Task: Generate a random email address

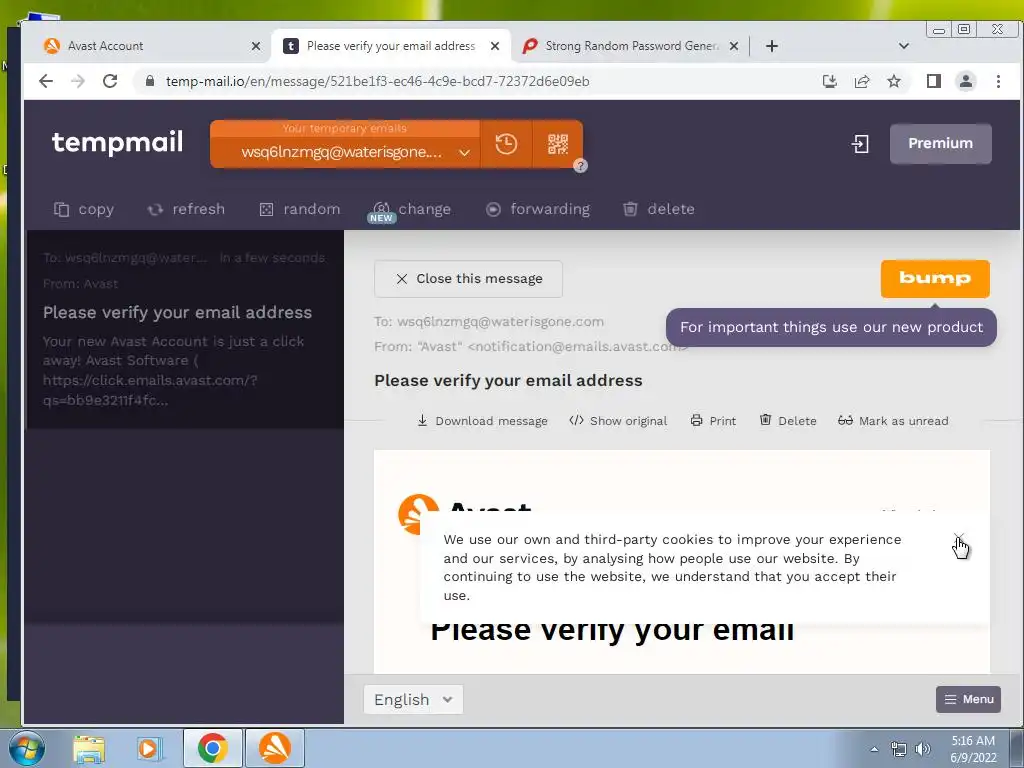Action: point(300,209)
